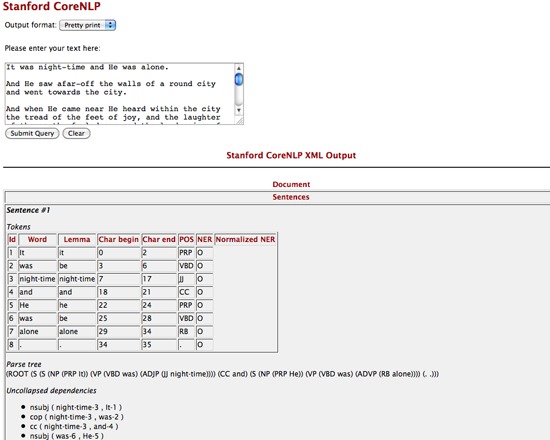Image resolution: width=550 pixels, height=440 pixels.
Task: Click inside the text entry area
Action: click(x=119, y=93)
